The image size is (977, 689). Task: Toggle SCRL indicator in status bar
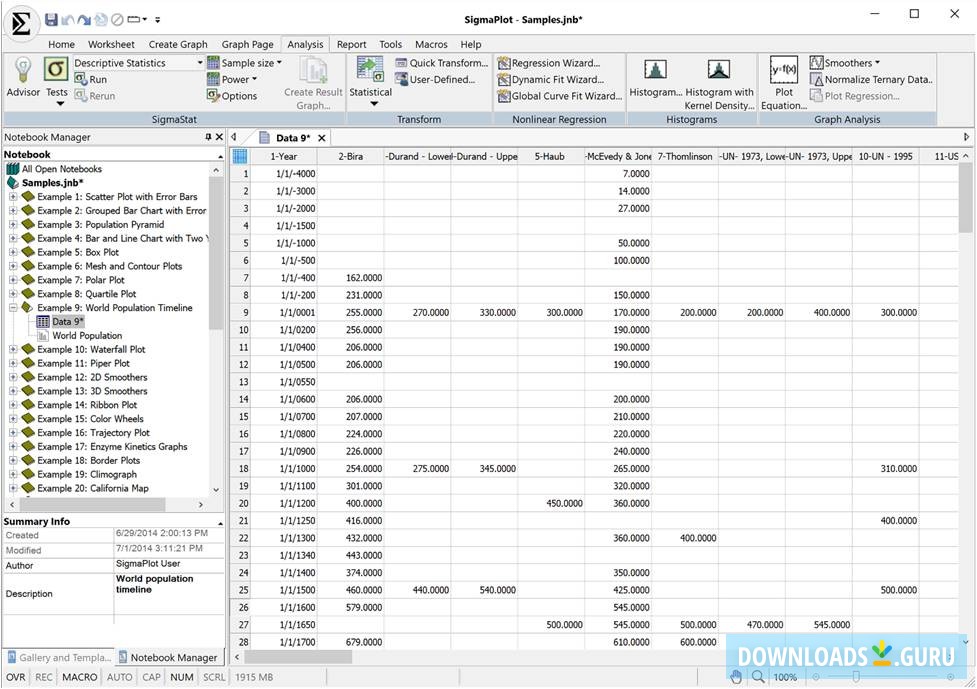[214, 677]
